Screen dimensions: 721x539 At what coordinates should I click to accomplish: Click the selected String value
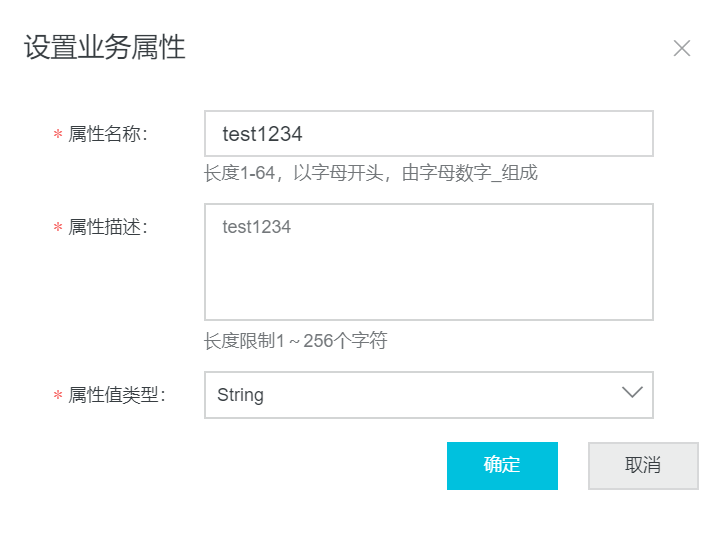click(x=240, y=395)
